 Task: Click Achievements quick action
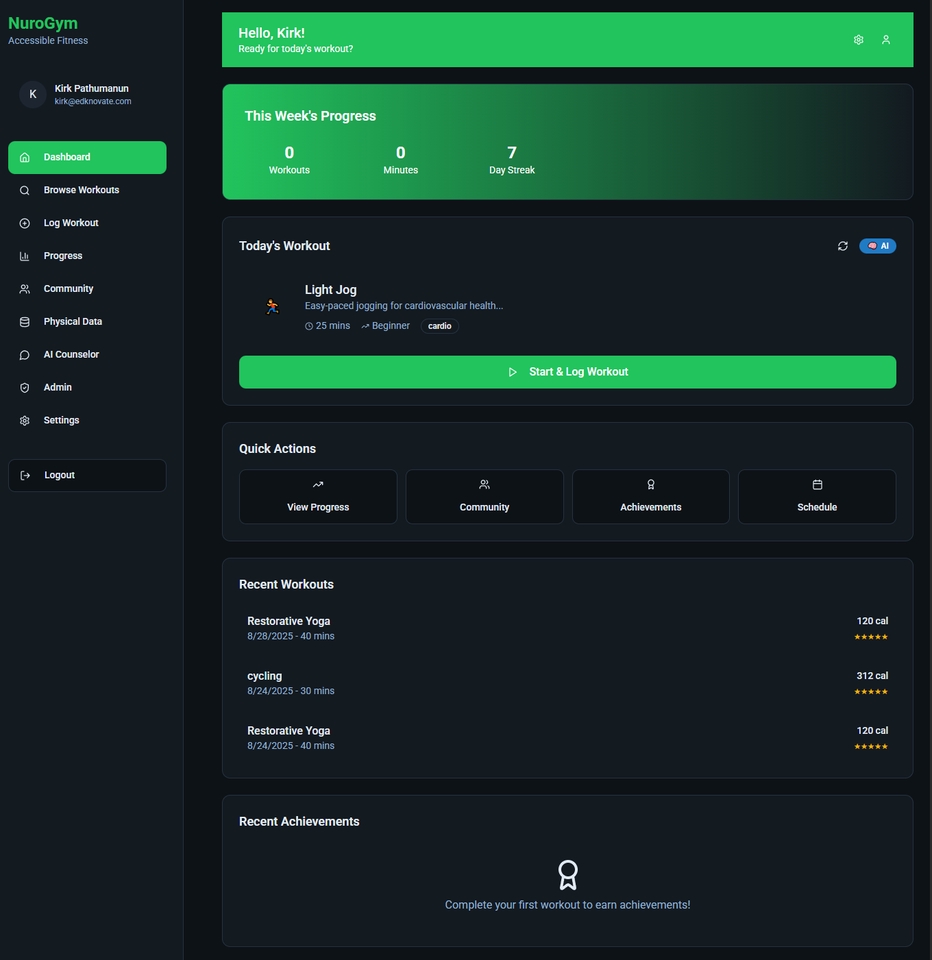click(651, 497)
